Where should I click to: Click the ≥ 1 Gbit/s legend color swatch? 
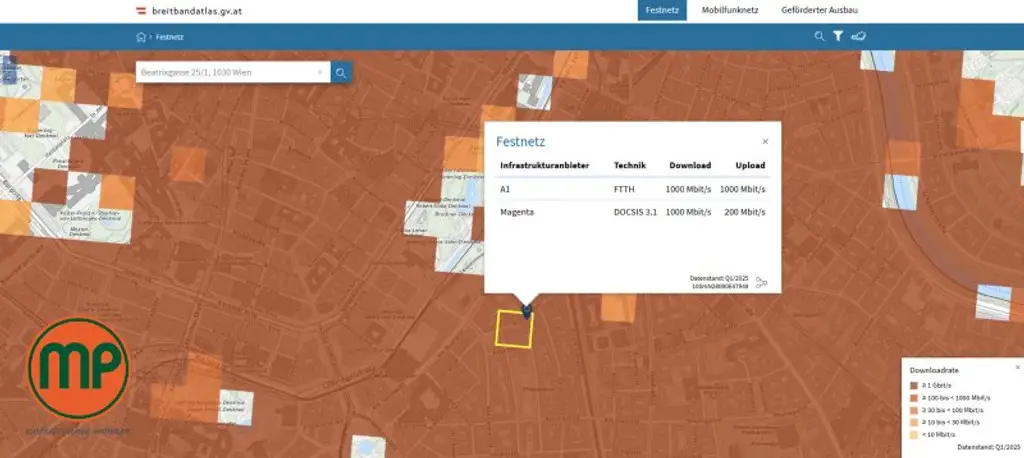913,385
